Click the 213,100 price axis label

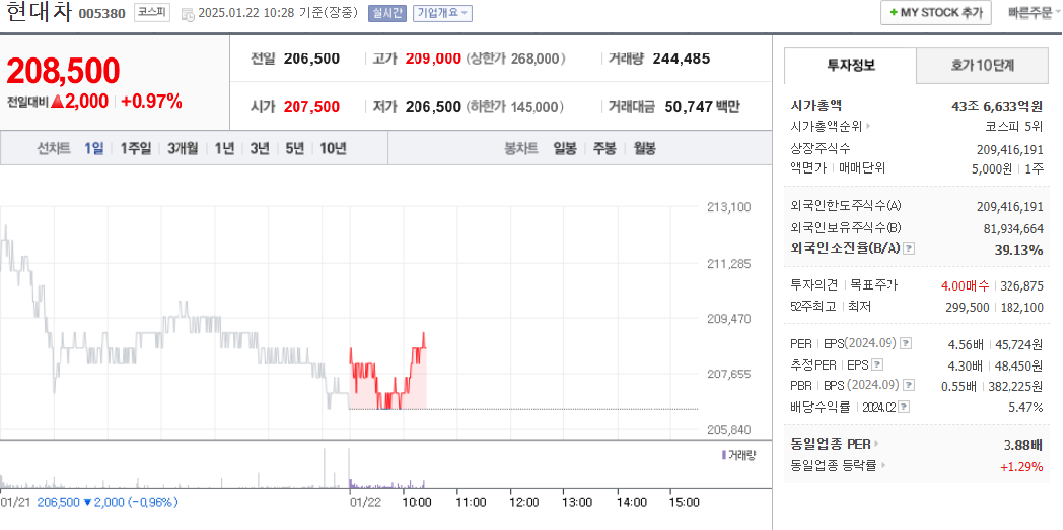(729, 207)
